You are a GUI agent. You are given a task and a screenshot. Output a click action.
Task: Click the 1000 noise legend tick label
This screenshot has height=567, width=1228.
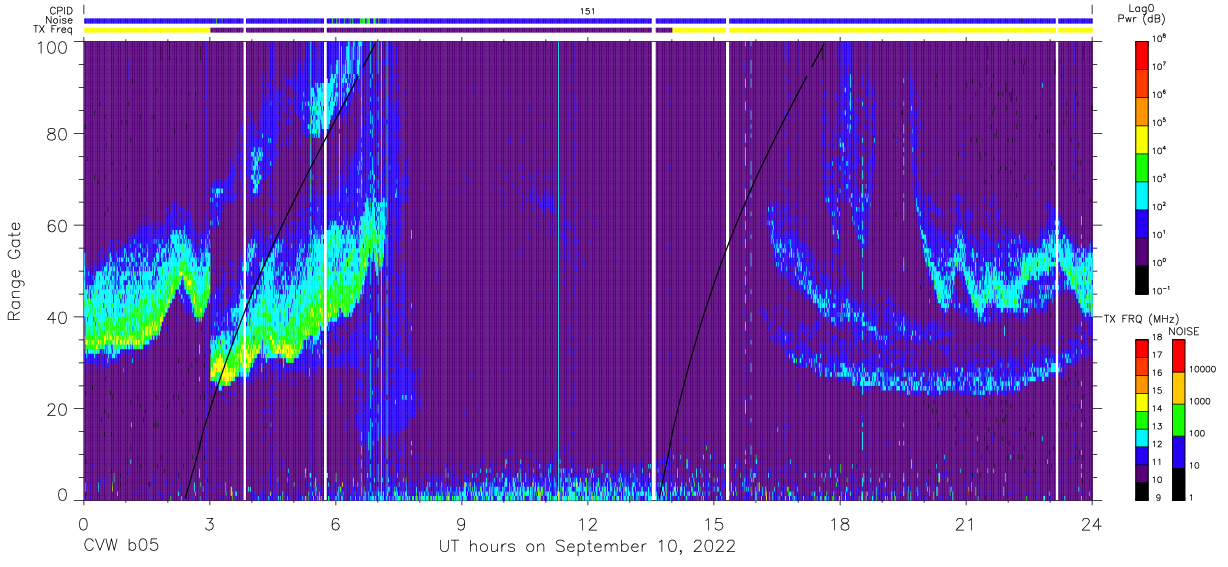[1201, 401]
